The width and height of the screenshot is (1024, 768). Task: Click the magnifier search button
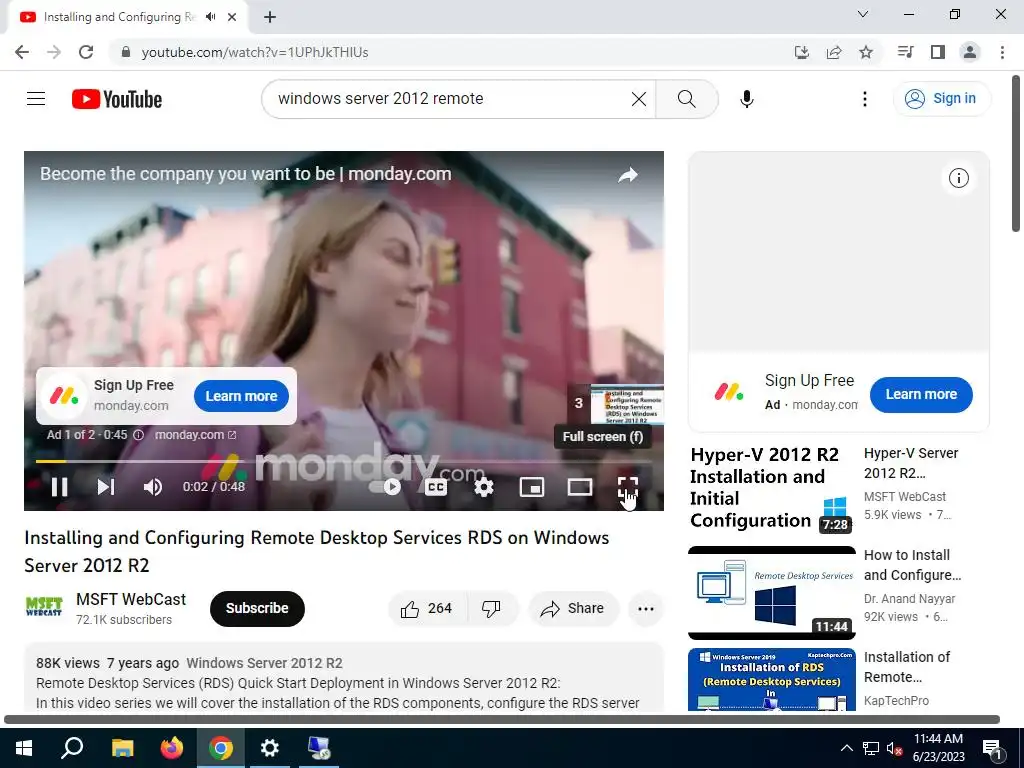coord(686,99)
